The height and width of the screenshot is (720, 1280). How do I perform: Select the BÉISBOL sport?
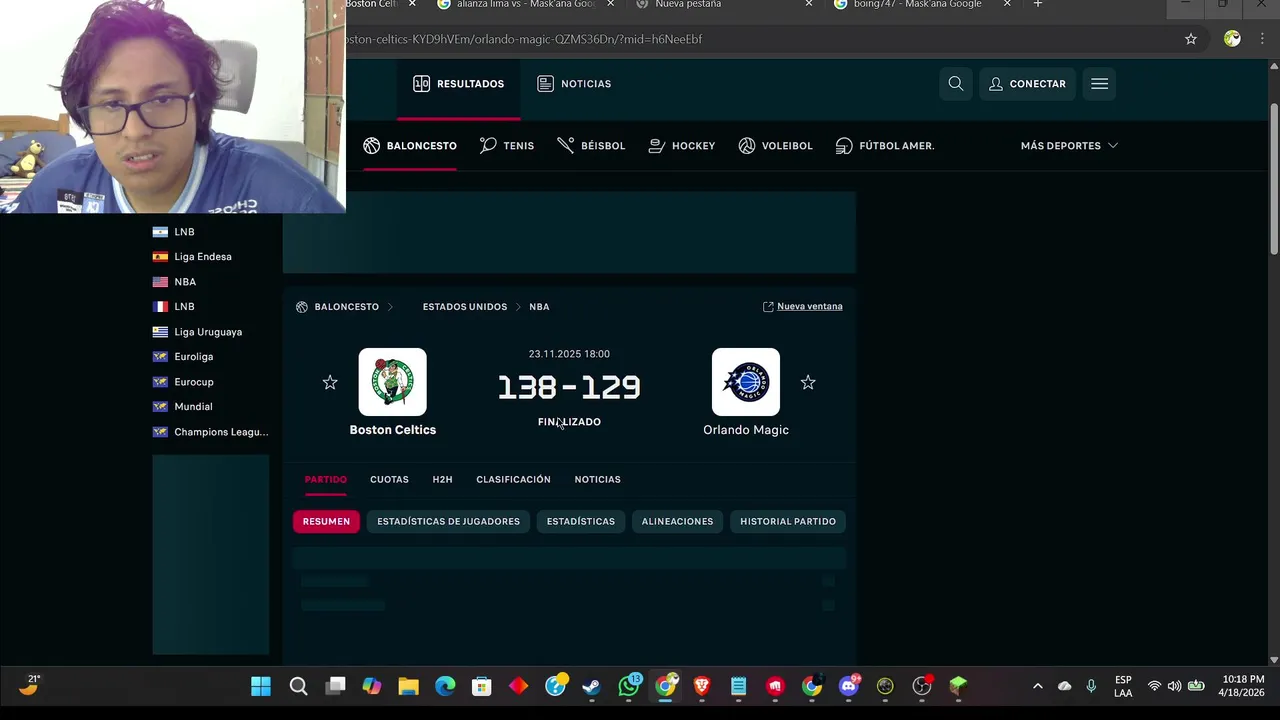tap(591, 146)
